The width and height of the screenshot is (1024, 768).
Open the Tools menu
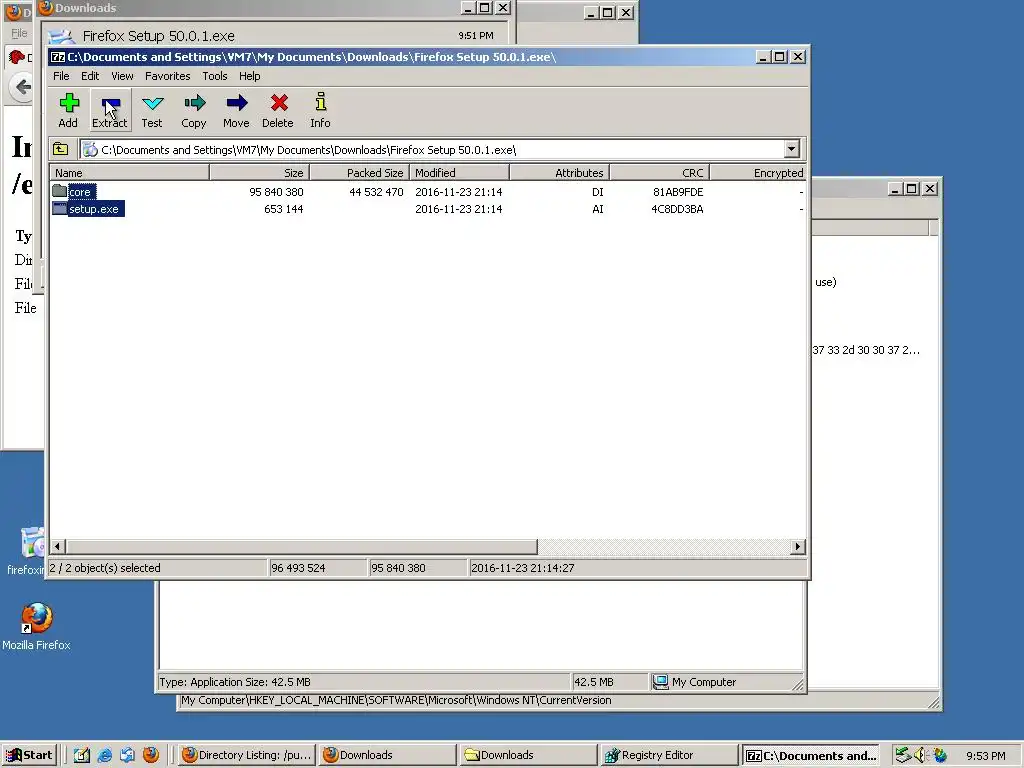click(215, 76)
